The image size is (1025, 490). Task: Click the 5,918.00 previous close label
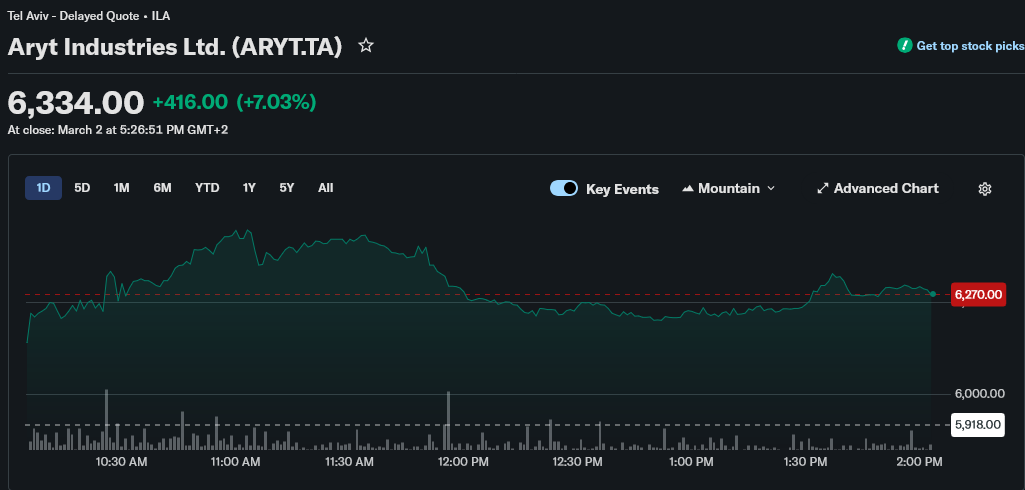tap(978, 425)
